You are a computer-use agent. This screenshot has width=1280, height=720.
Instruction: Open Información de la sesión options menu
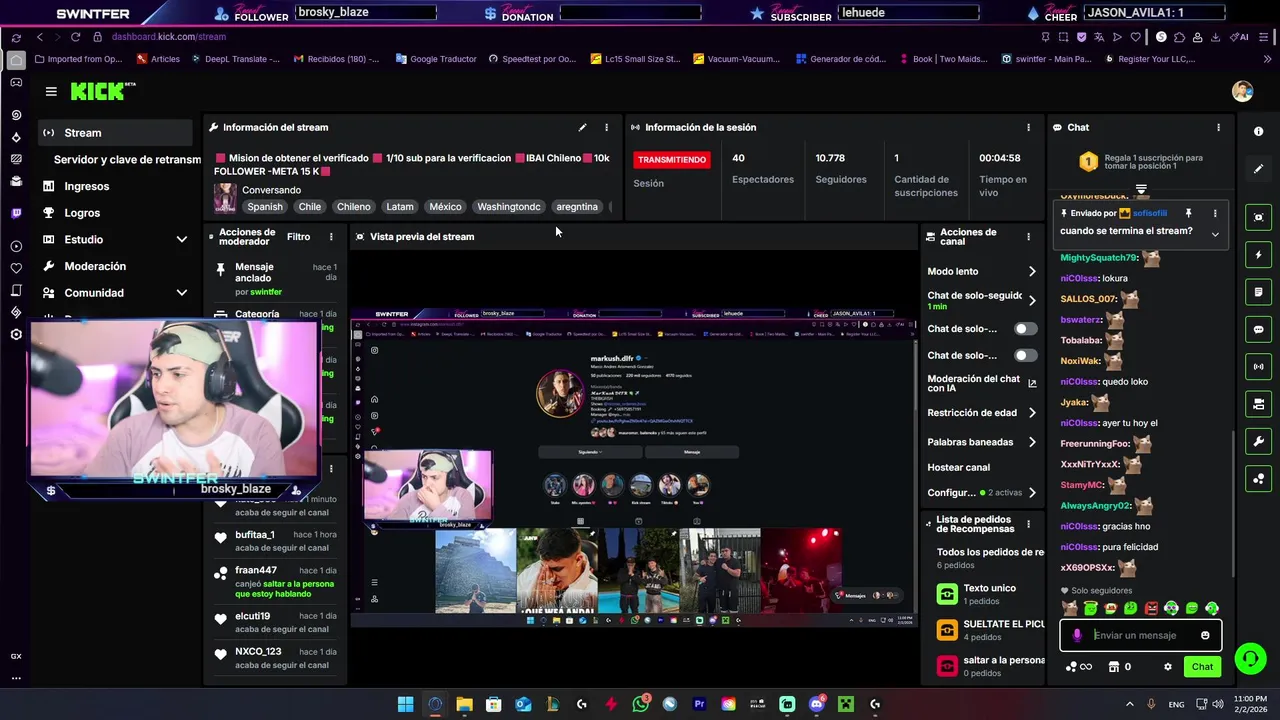coord(1028,127)
